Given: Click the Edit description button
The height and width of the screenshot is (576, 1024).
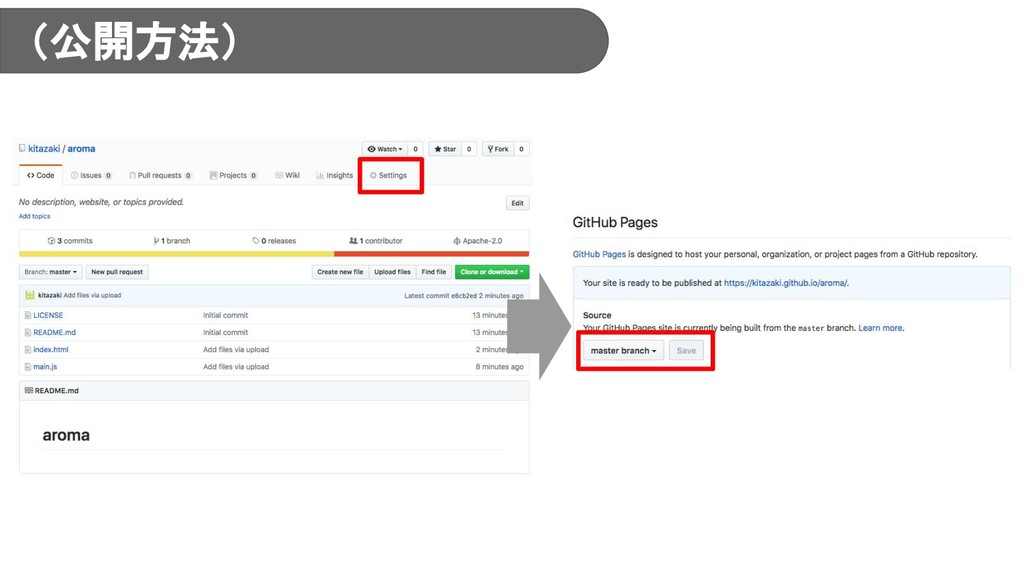Looking at the screenshot, I should (517, 203).
